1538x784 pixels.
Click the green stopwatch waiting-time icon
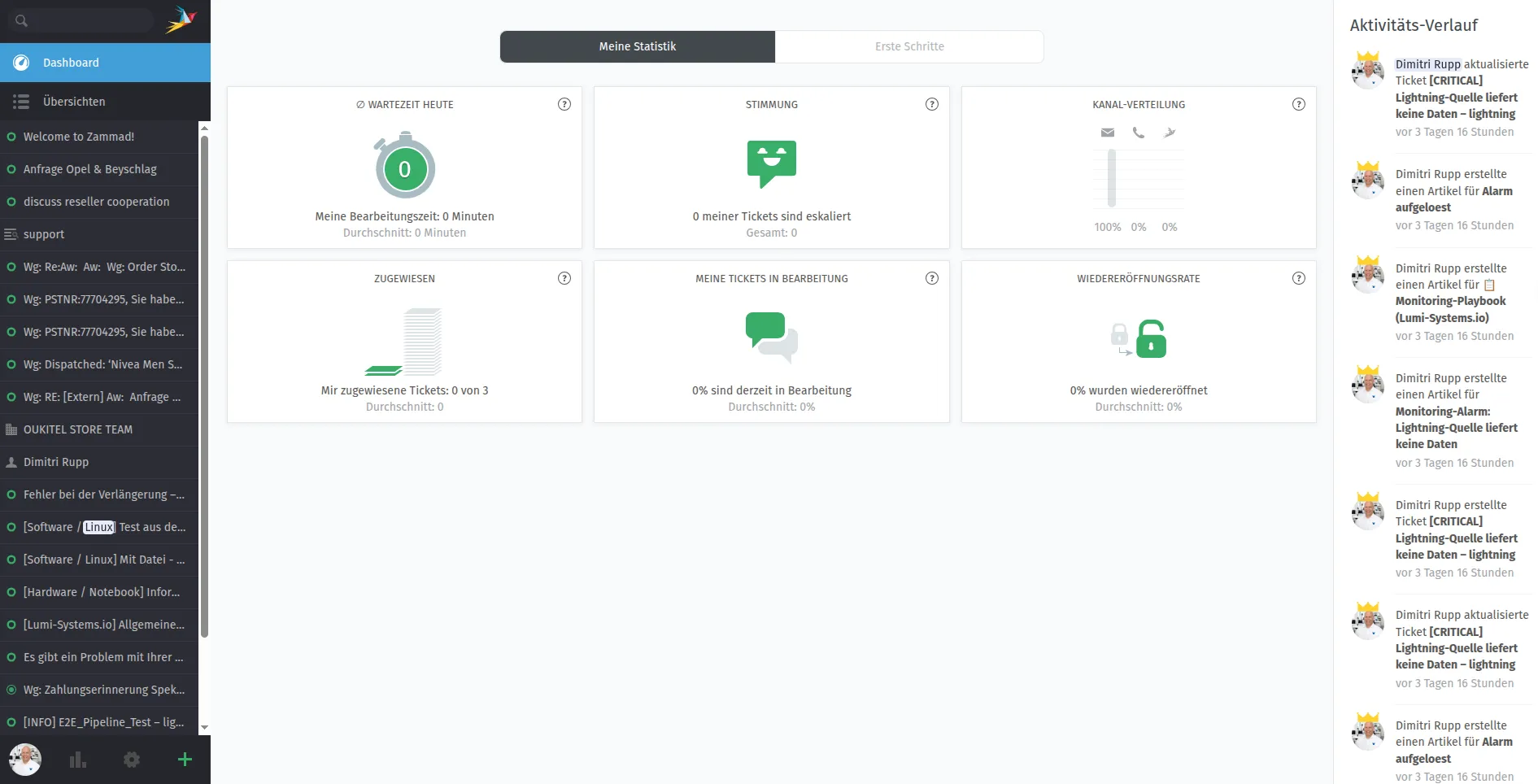pos(404,166)
